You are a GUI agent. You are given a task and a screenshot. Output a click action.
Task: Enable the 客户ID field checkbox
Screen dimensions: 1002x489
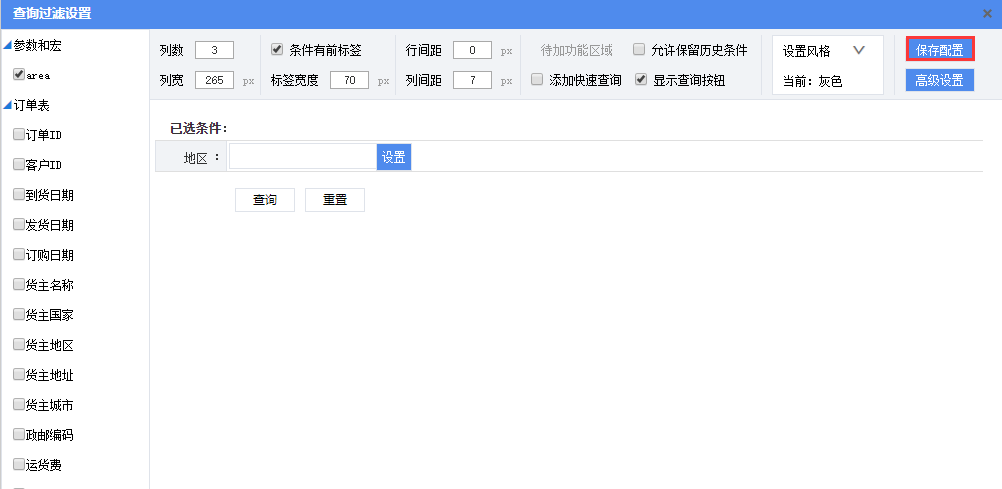[x=19, y=164]
